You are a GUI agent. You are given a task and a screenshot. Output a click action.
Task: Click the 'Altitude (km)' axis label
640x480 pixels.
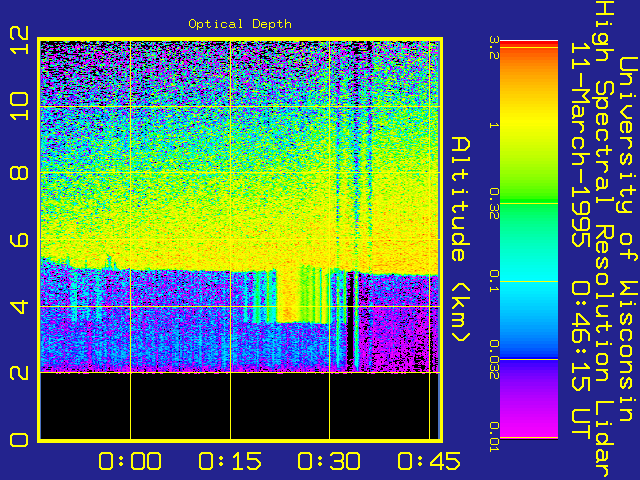(x=461, y=240)
